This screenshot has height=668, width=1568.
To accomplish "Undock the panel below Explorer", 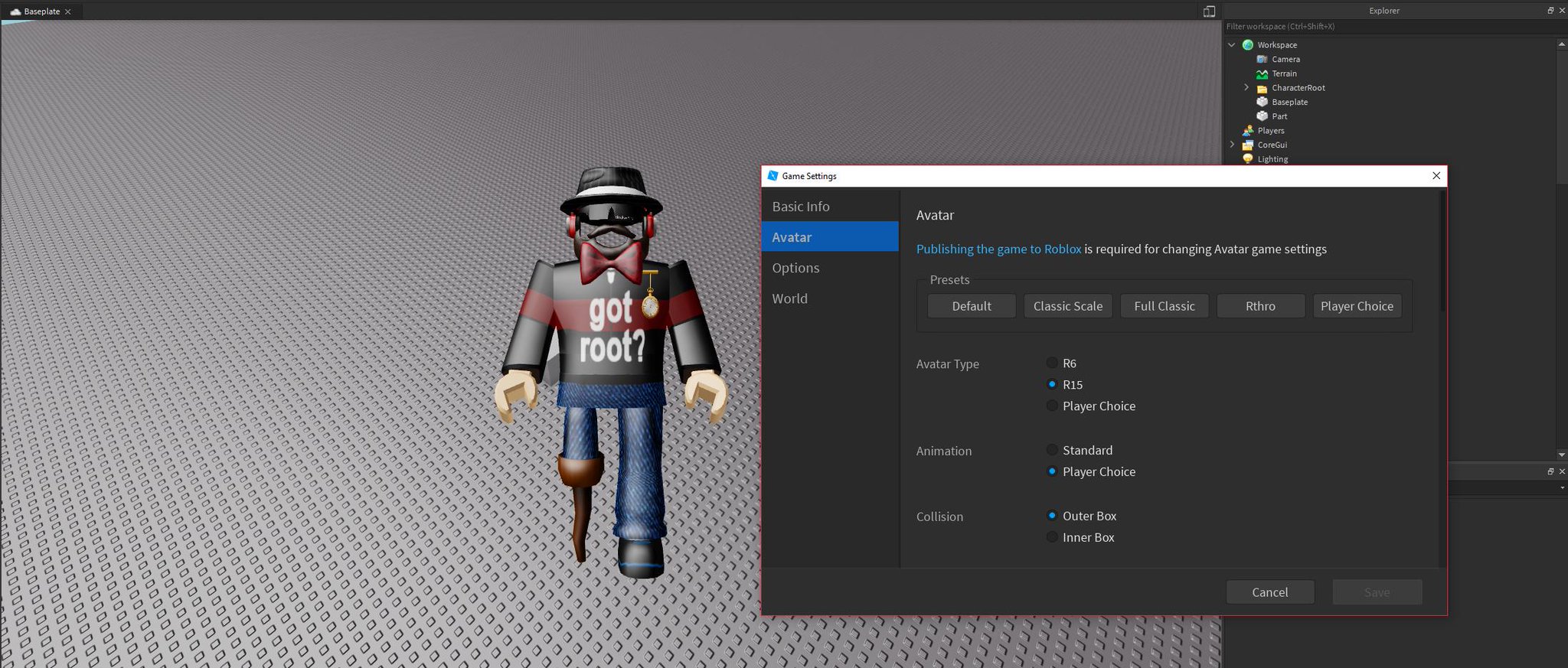I will [1550, 471].
